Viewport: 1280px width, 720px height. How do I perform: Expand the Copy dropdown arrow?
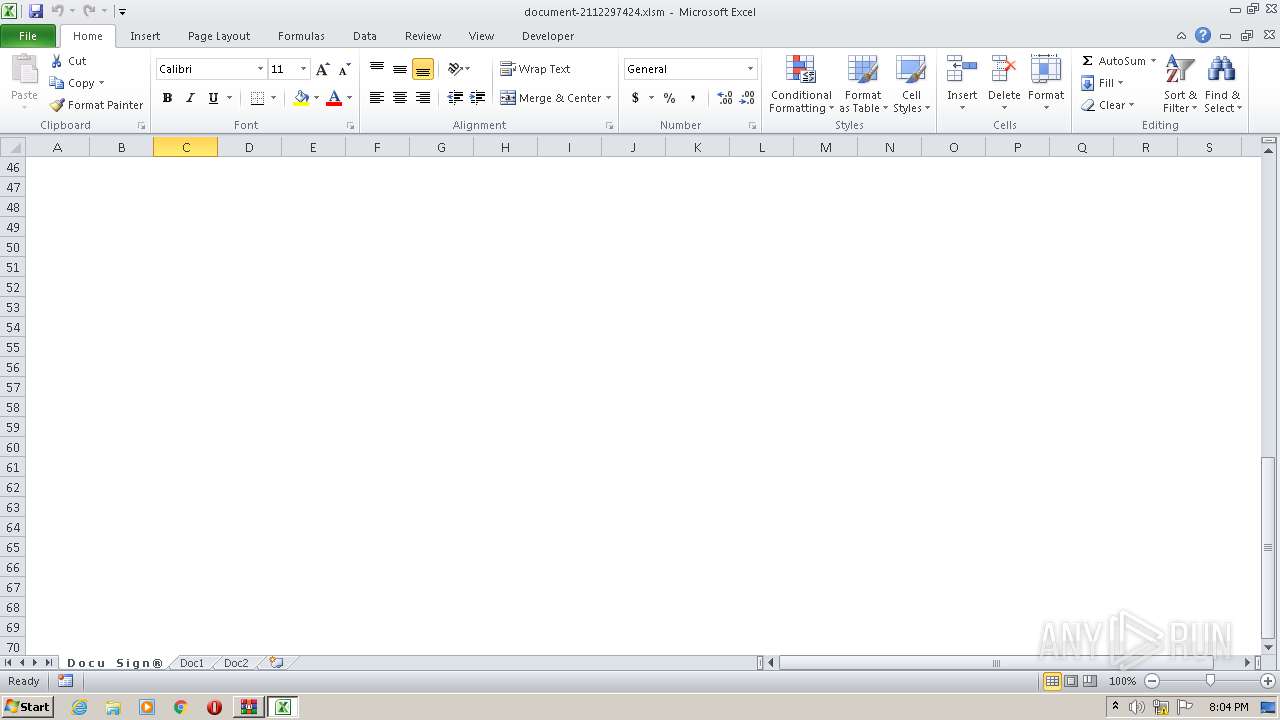click(x=101, y=83)
